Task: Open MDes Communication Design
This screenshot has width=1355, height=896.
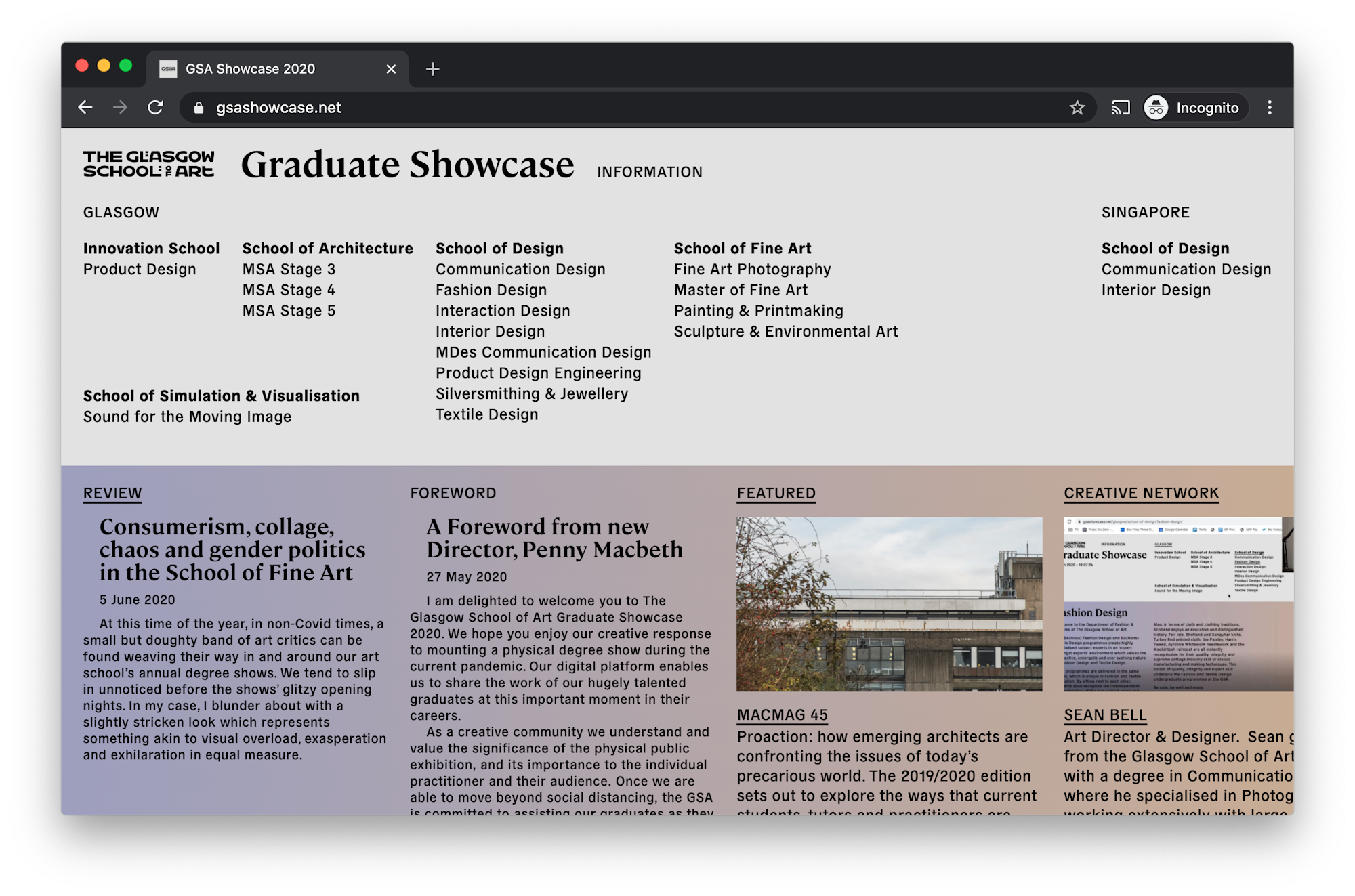Action: [x=543, y=353]
